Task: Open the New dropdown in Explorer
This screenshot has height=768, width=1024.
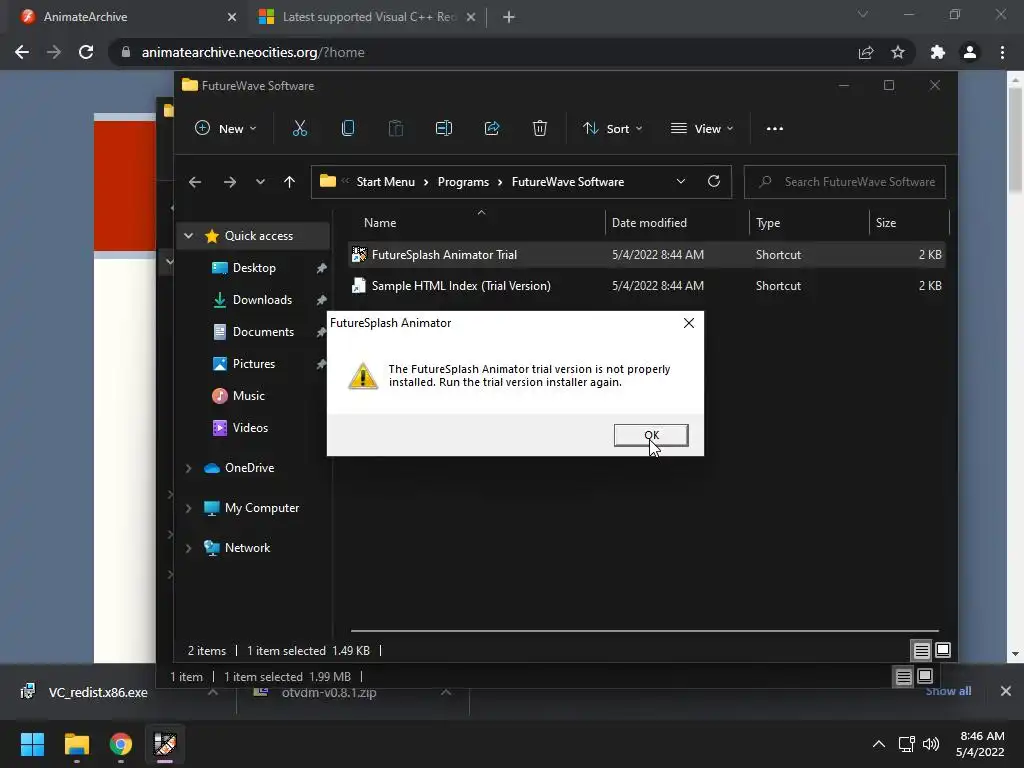Action: (x=226, y=129)
